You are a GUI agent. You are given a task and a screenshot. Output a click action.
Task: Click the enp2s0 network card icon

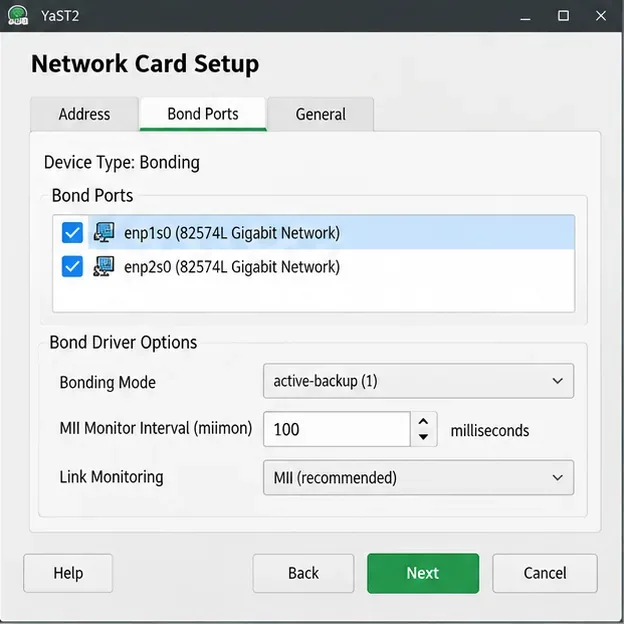tap(104, 266)
